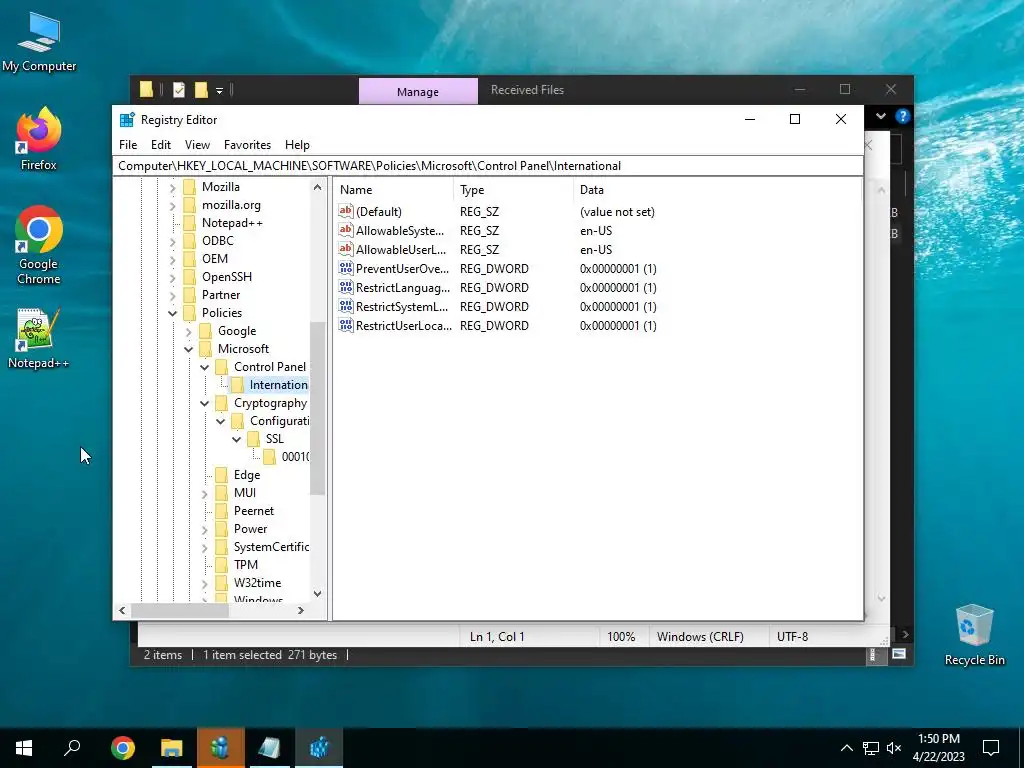Image resolution: width=1024 pixels, height=768 pixels.
Task: Click the taskbar clock and date
Action: point(938,748)
